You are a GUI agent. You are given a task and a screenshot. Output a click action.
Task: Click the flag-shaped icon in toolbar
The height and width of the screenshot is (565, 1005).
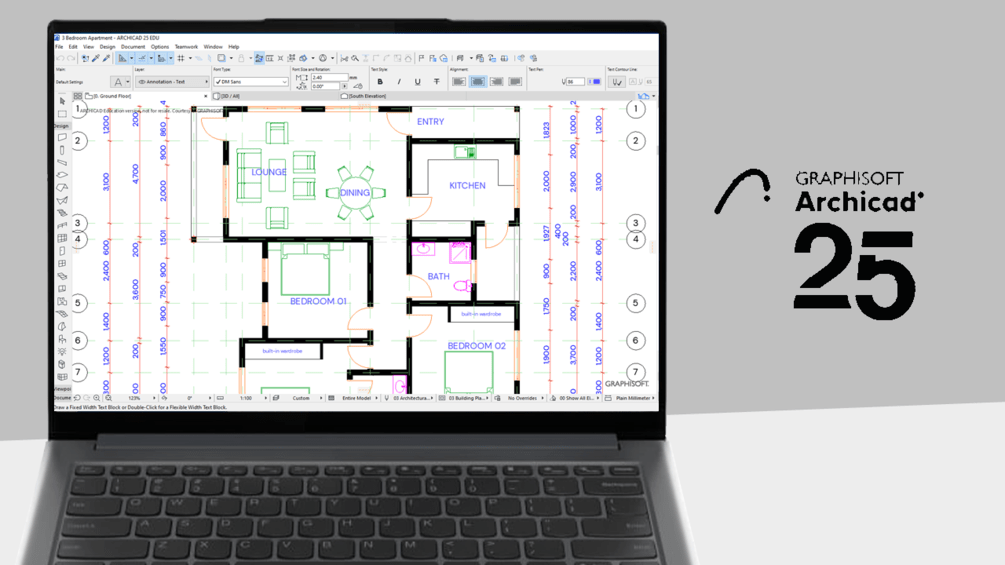pyautogui.click(x=421, y=58)
